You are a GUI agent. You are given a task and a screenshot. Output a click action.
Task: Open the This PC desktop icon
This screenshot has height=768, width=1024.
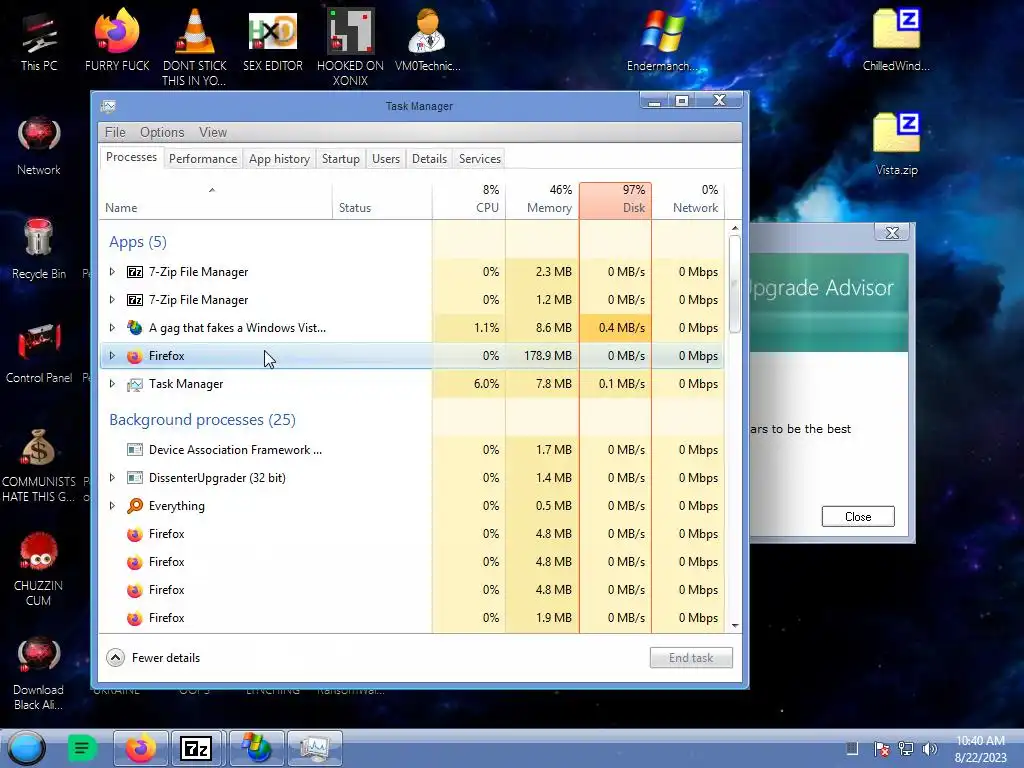coord(39,42)
